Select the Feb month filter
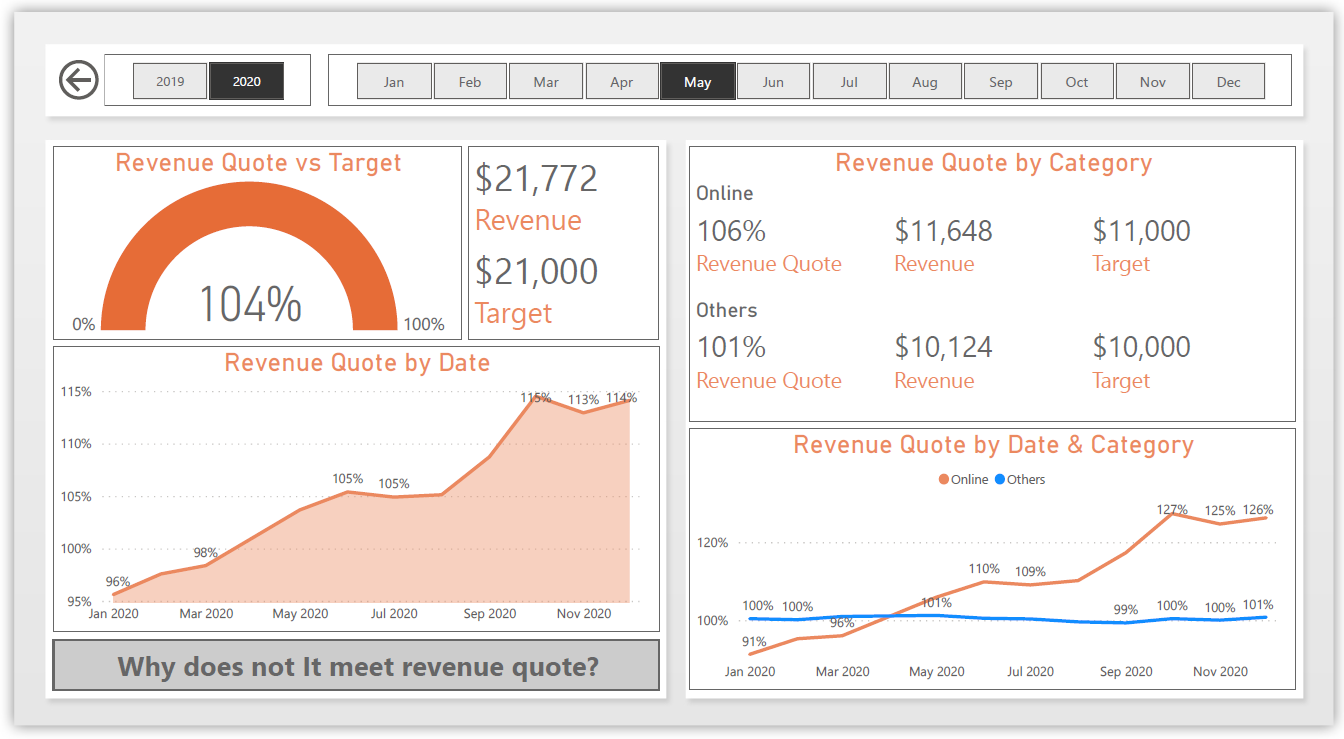 pos(470,81)
